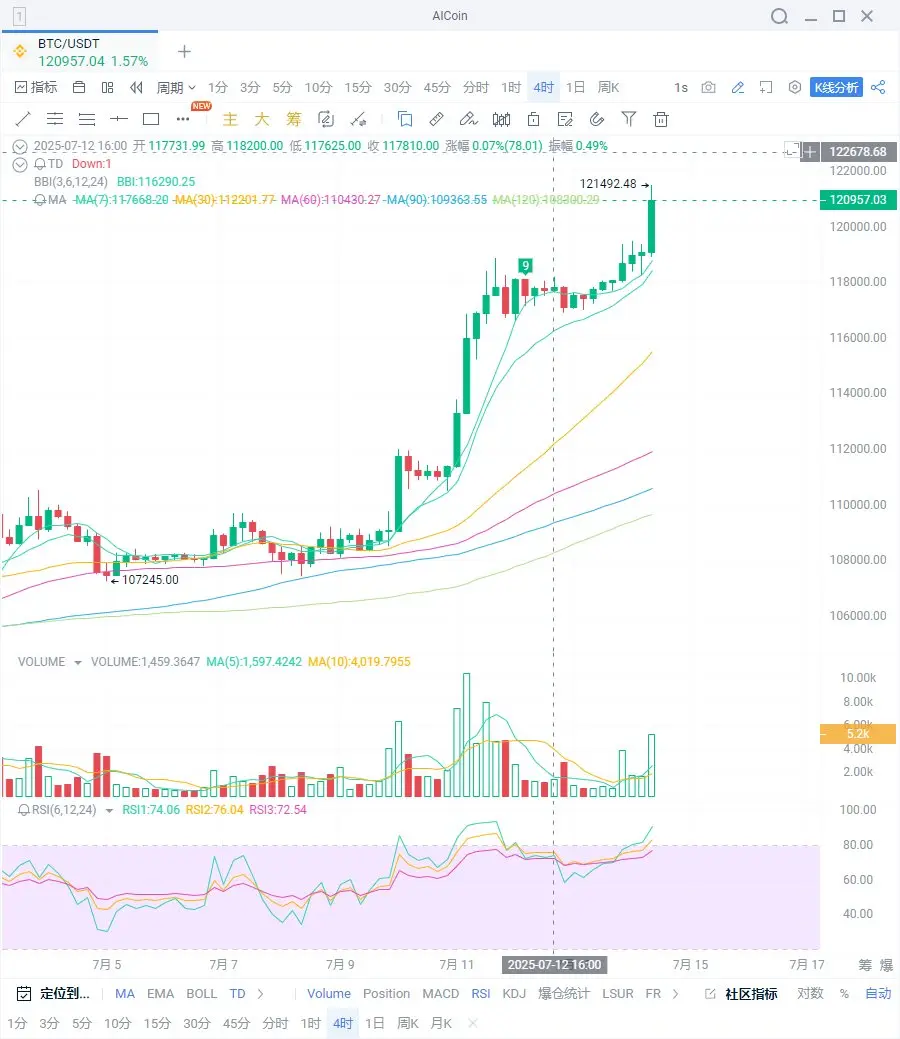Toggle the EMA overlay indicator
Image resolution: width=900 pixels, height=1039 pixels.
[x=160, y=993]
